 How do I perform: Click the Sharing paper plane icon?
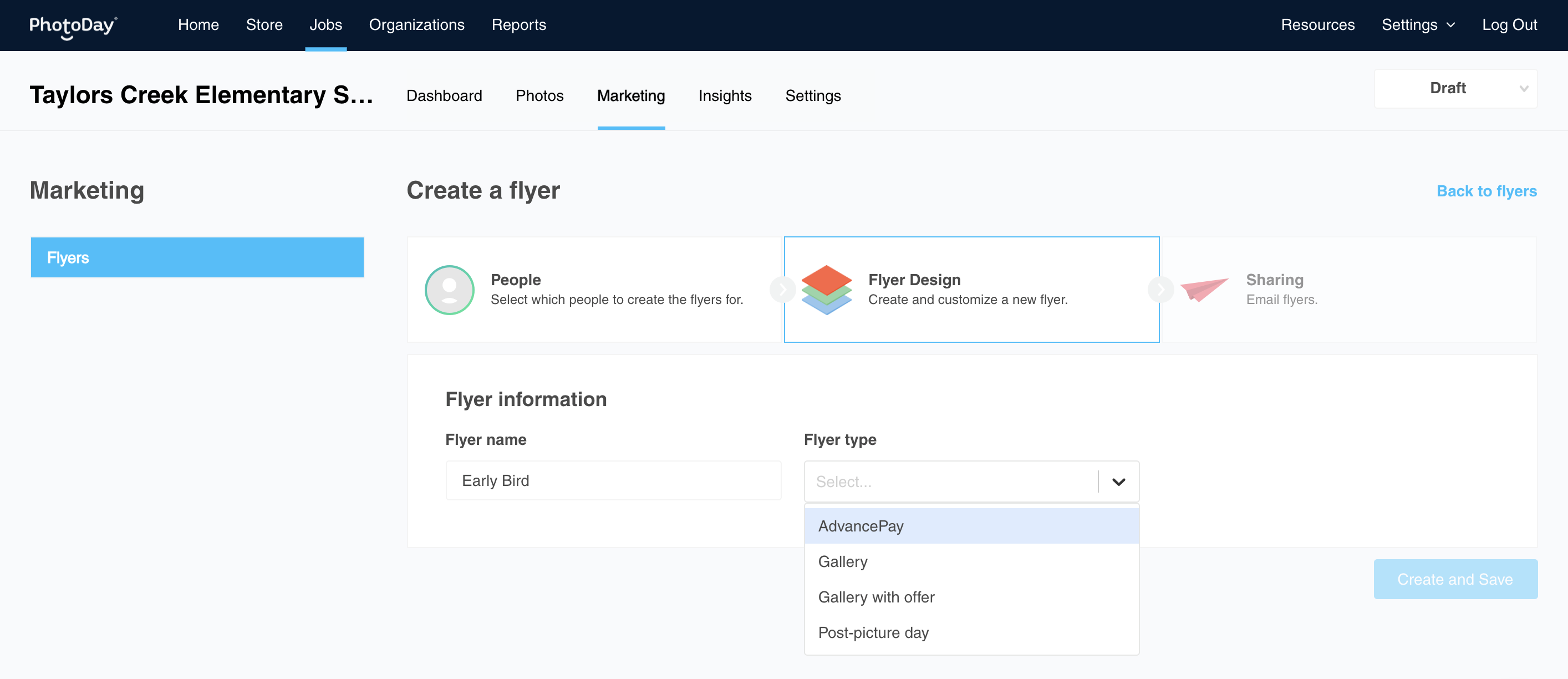1204,290
